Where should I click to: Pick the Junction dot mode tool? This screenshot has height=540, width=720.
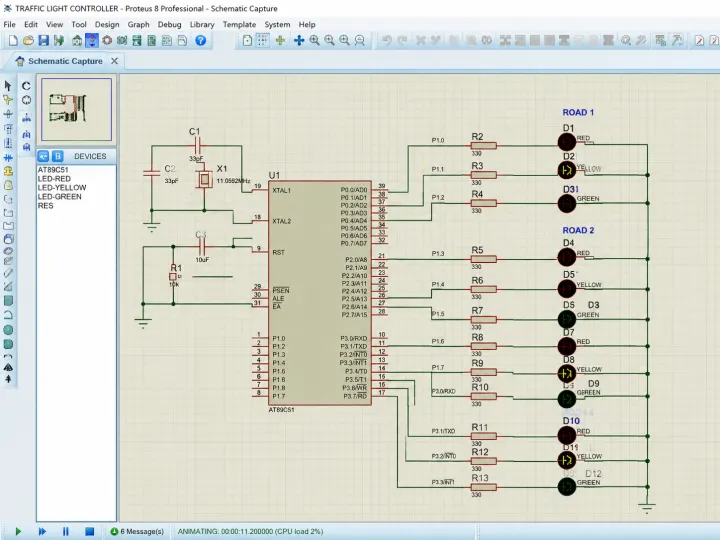pyautogui.click(x=8, y=114)
